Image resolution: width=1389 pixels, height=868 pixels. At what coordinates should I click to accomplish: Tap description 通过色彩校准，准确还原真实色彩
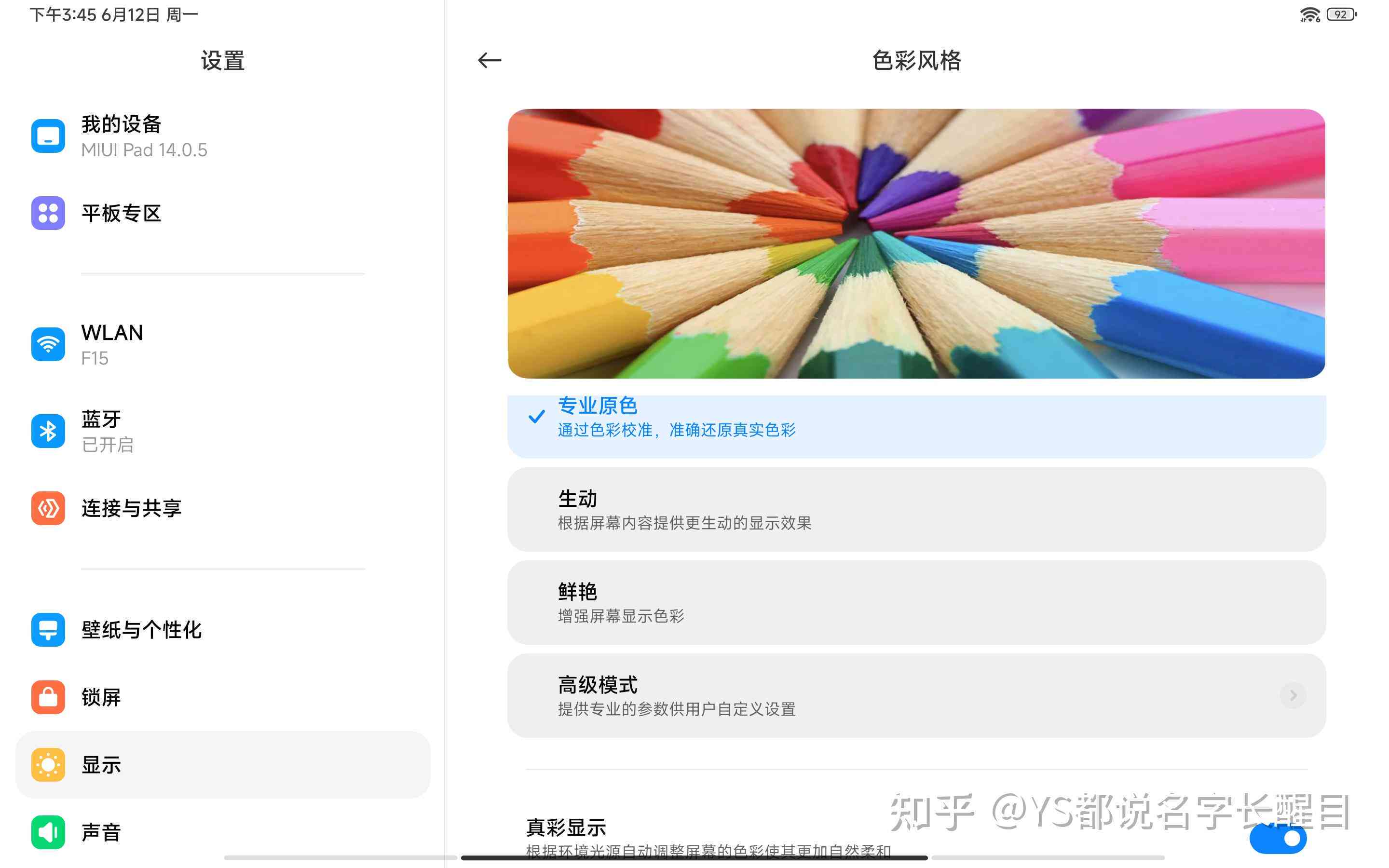coord(677,430)
